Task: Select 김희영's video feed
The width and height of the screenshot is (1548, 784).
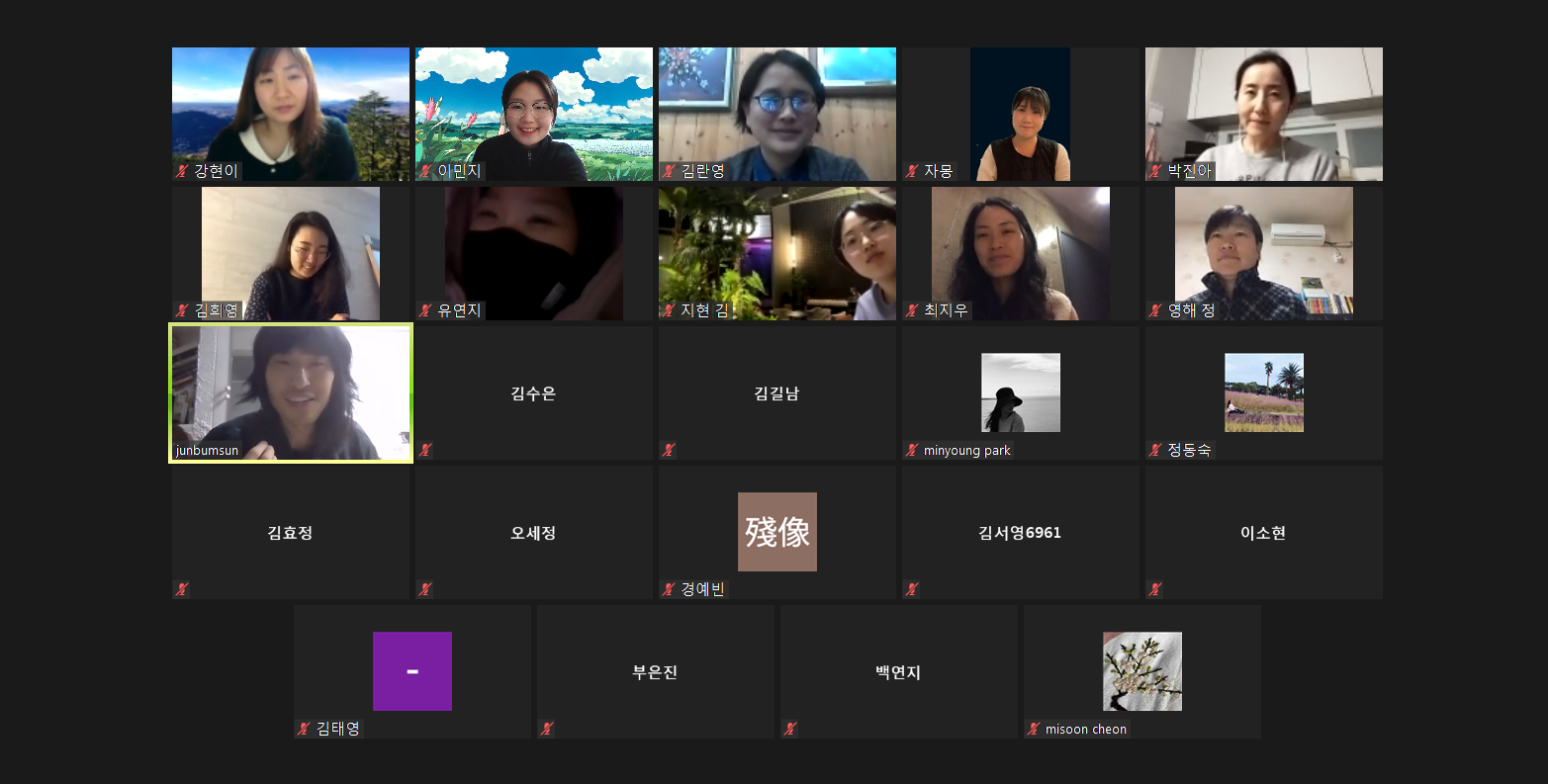Action: pos(291,253)
